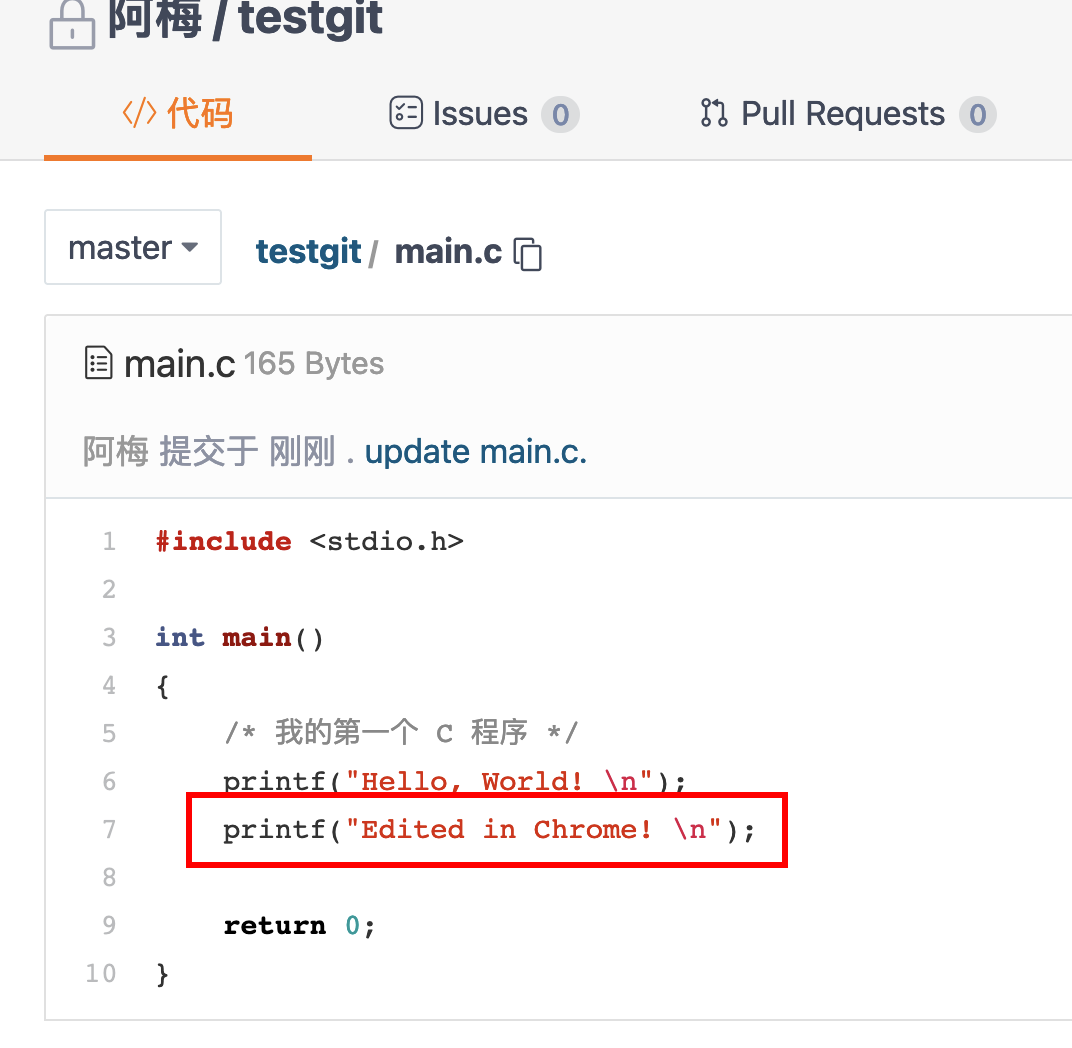The image size is (1072, 1048).
Task: Open the testgit breadcrumb link
Action: click(308, 252)
